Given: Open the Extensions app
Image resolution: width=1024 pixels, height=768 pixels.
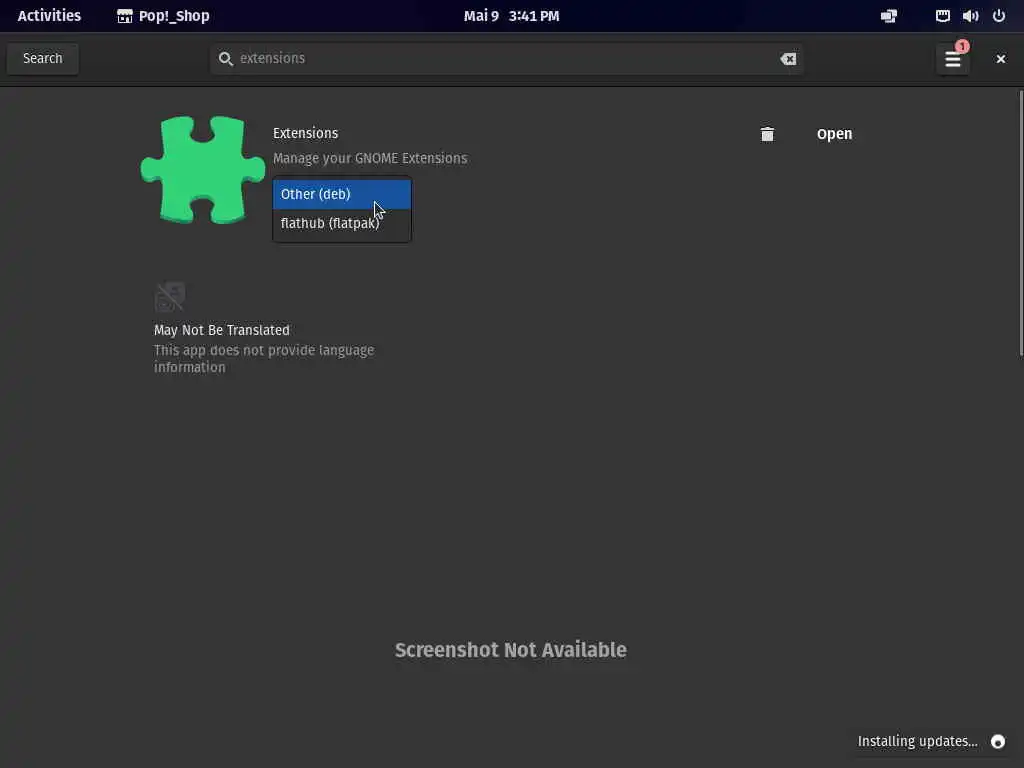Looking at the screenshot, I should click(834, 134).
